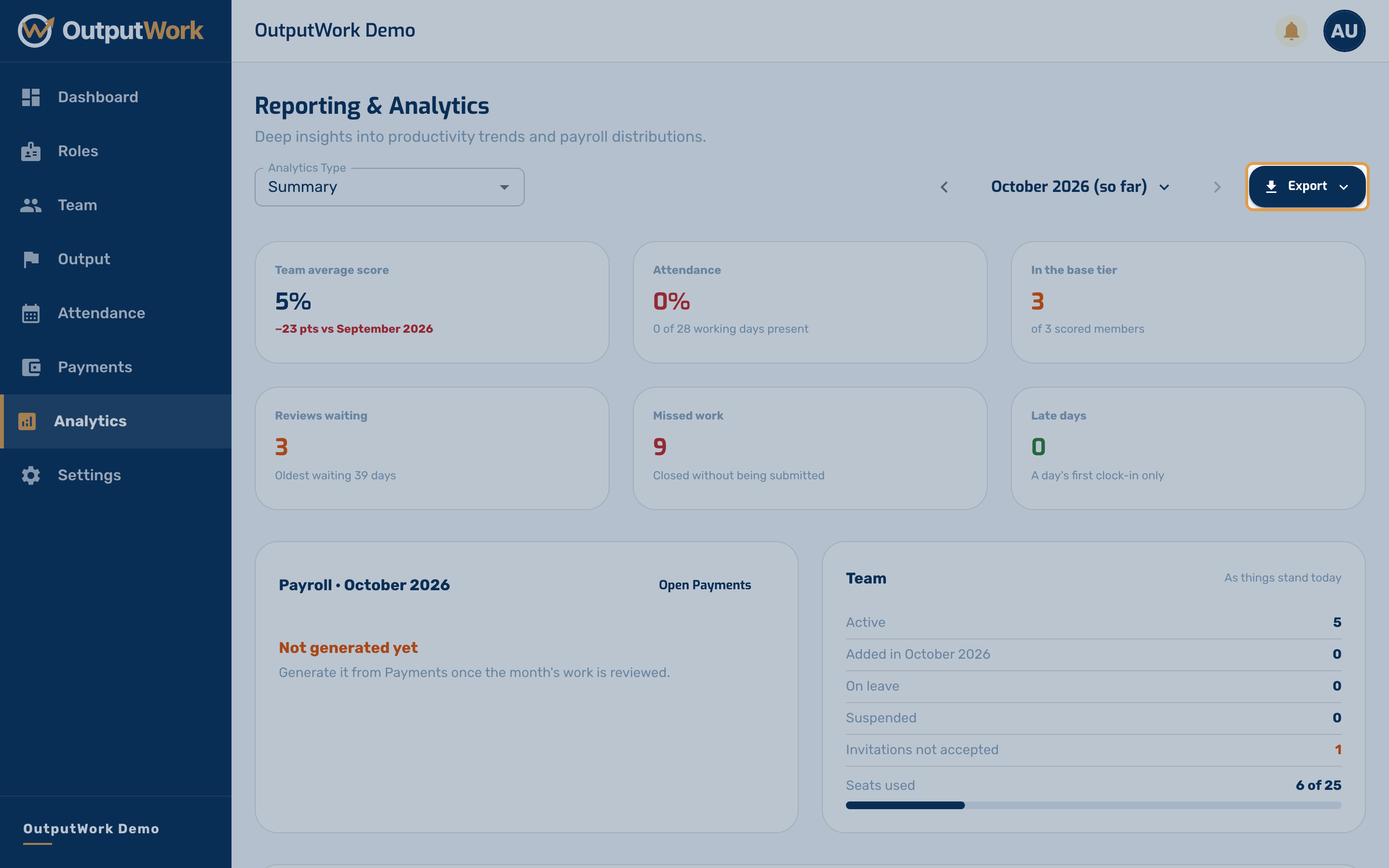Click the Attendance calendar icon in the sidebar

tap(31, 313)
